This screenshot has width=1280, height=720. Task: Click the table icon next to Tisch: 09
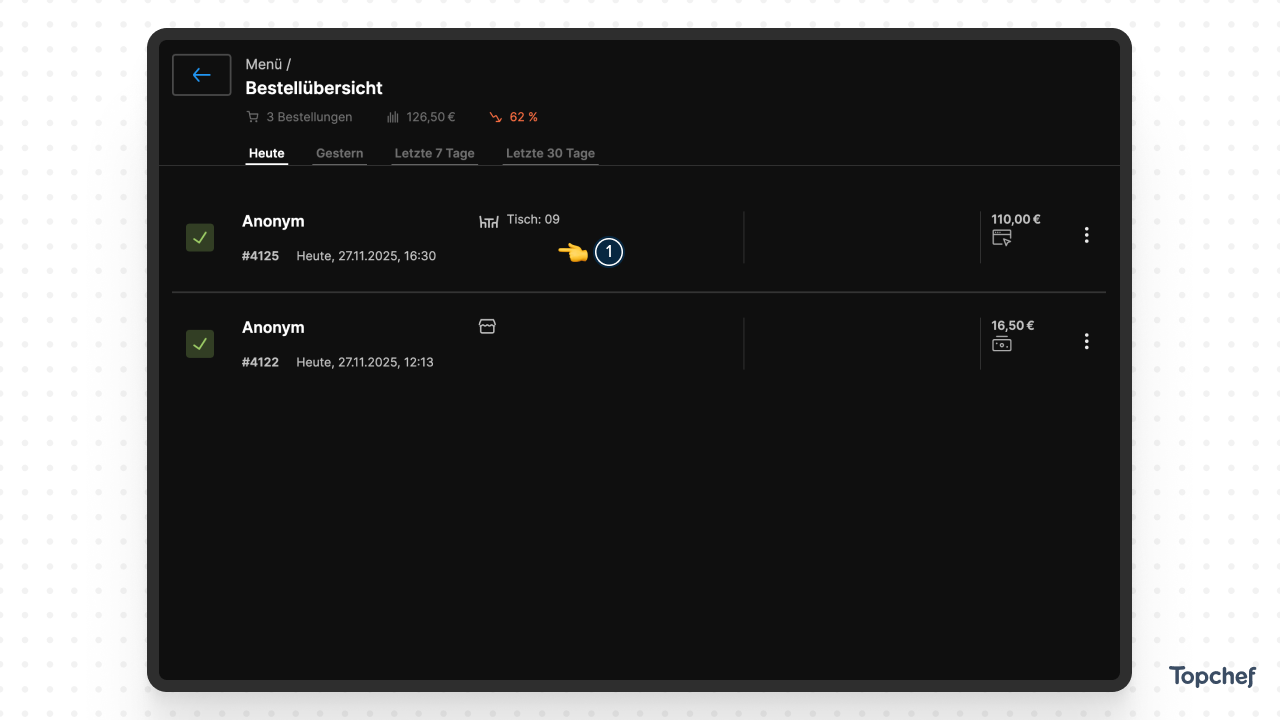pos(488,221)
